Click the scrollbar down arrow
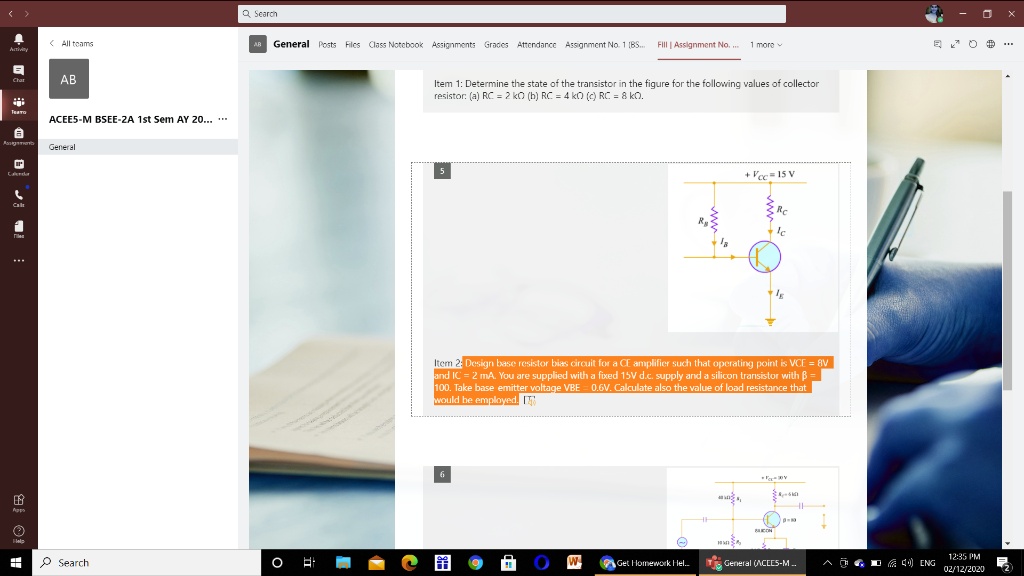1024x576 pixels. point(1007,543)
